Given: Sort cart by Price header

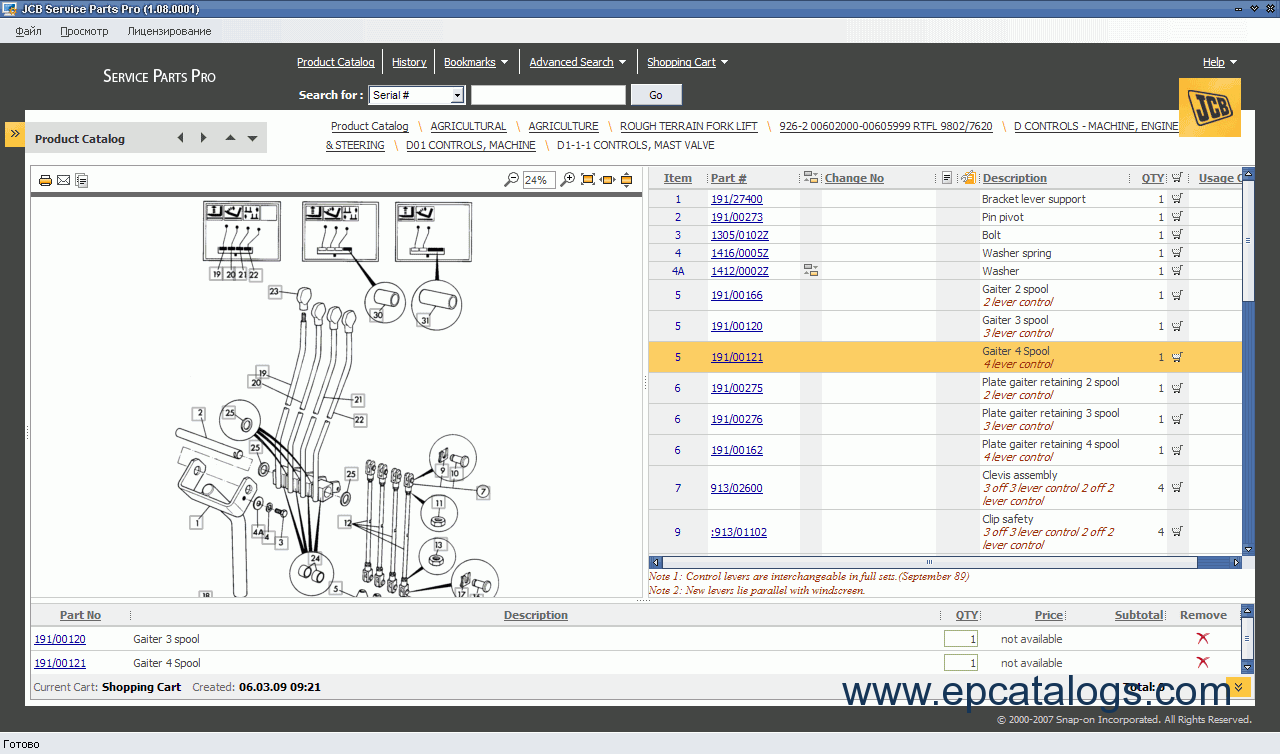Looking at the screenshot, I should [x=1049, y=615].
